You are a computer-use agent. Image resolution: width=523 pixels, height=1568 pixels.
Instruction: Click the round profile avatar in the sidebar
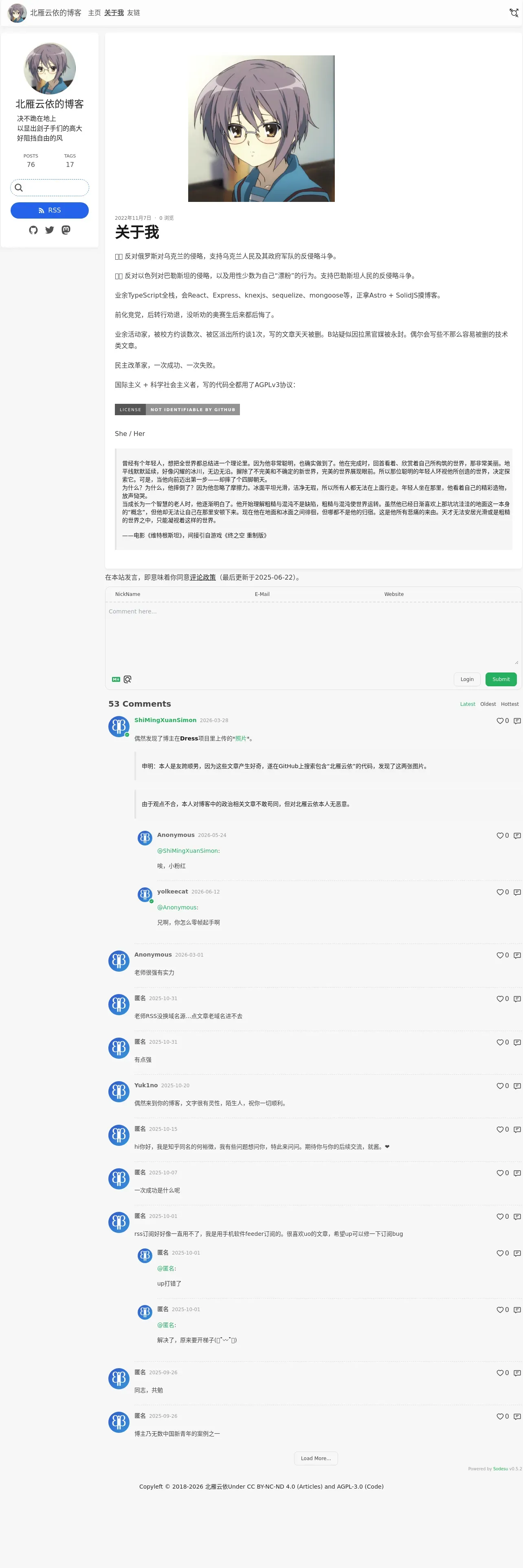click(x=49, y=68)
